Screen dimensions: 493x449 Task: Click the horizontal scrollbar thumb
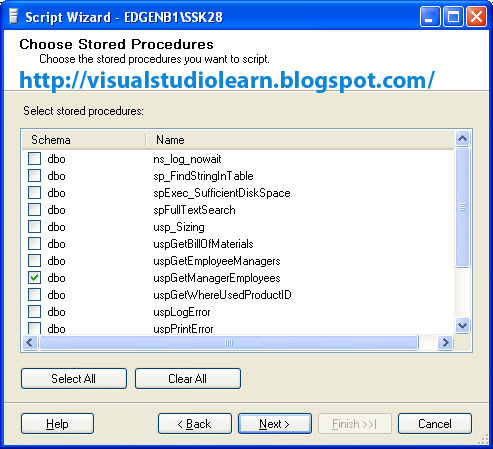(x=229, y=342)
